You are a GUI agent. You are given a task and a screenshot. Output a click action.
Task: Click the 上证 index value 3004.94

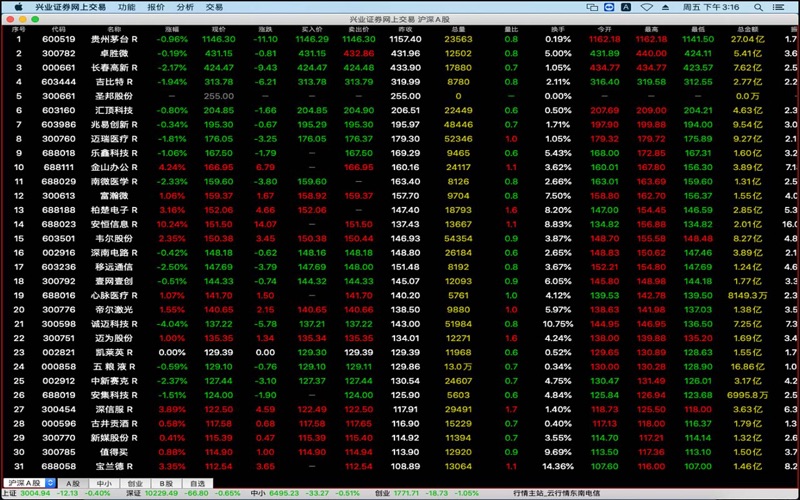[x=35, y=493]
